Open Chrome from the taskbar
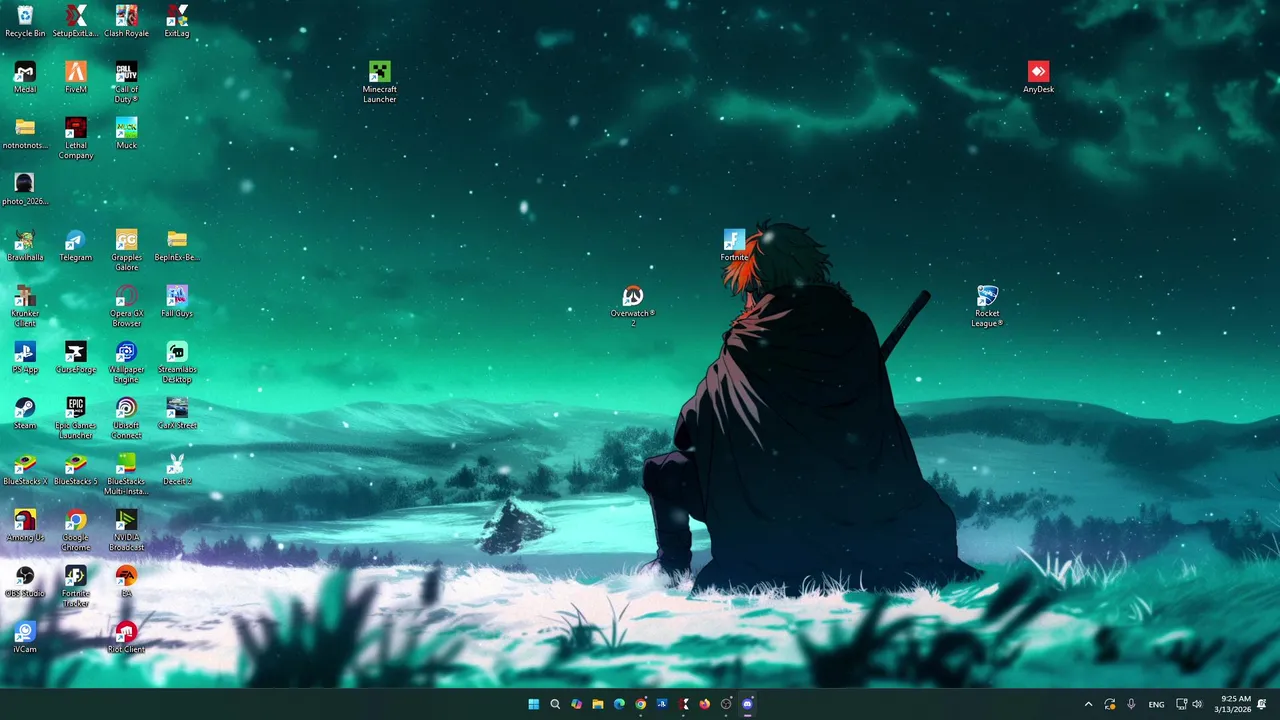The width and height of the screenshot is (1280, 720). (x=641, y=704)
